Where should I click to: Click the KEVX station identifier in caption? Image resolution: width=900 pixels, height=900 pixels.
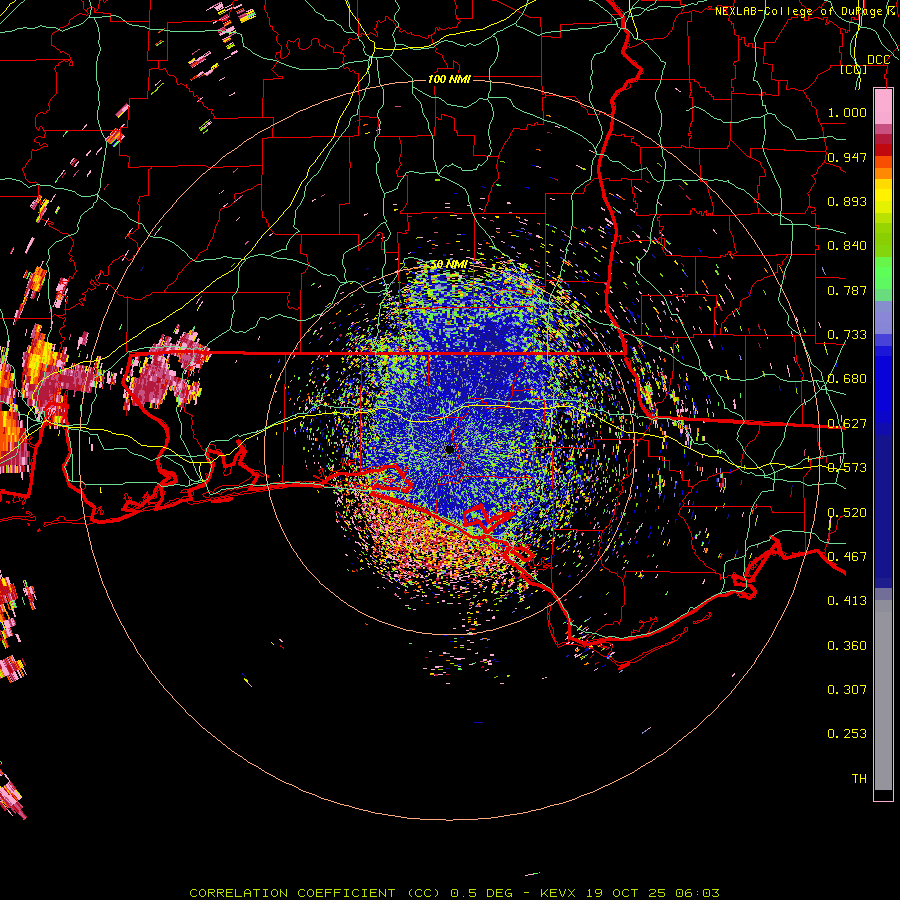click(558, 893)
